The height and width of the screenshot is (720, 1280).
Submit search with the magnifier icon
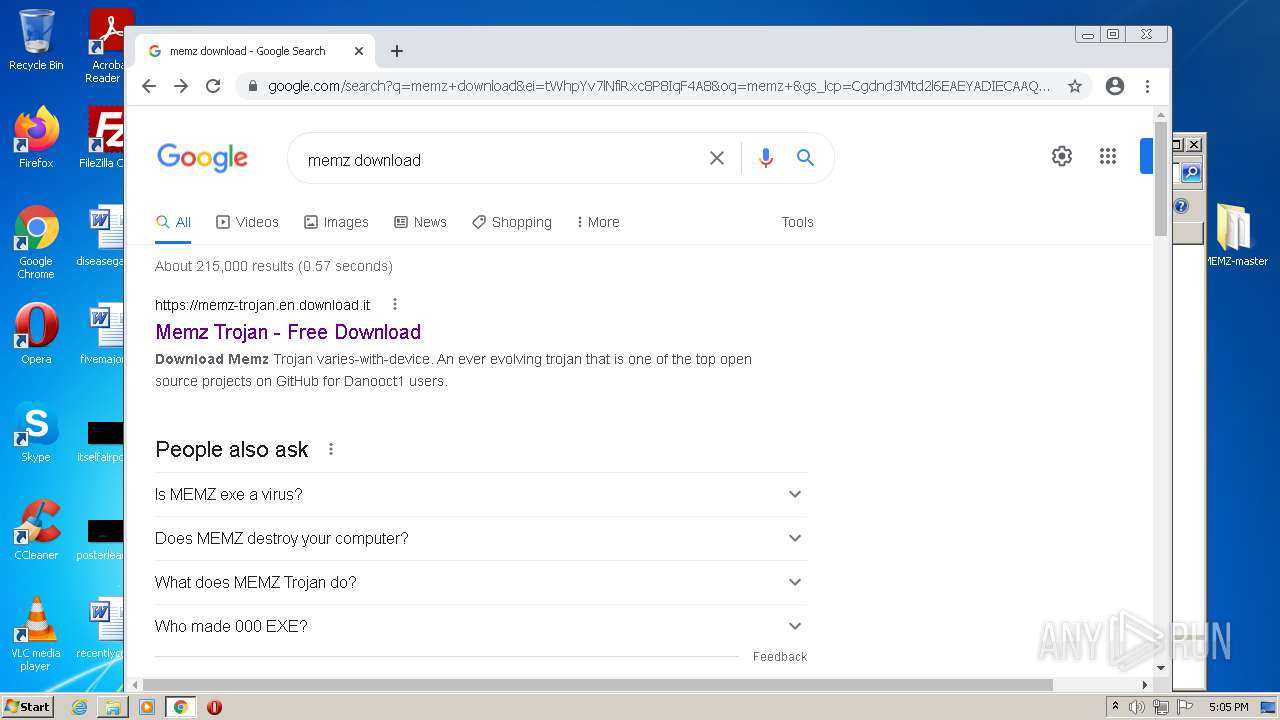805,158
